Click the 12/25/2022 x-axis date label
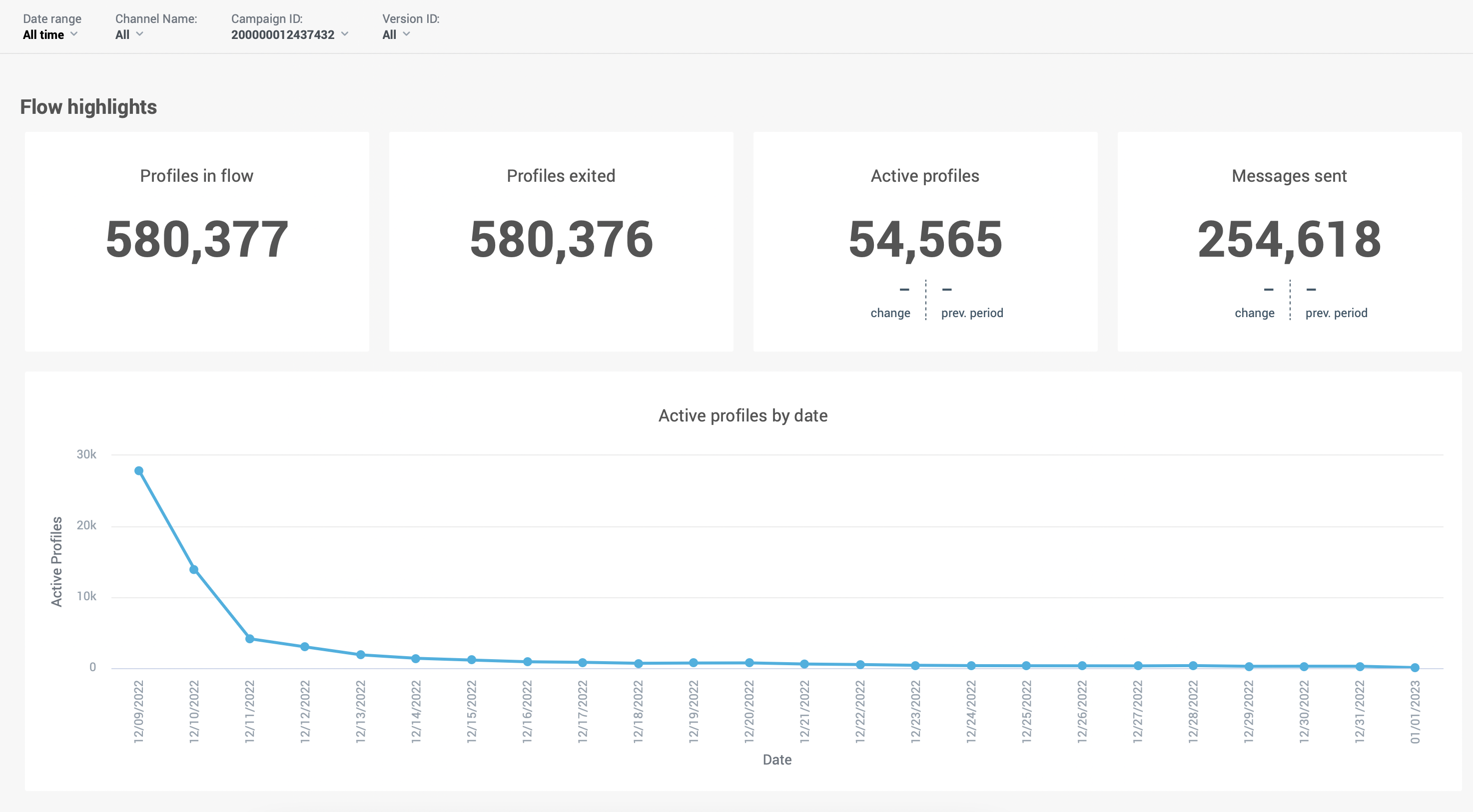The image size is (1473, 812). (x=1026, y=712)
